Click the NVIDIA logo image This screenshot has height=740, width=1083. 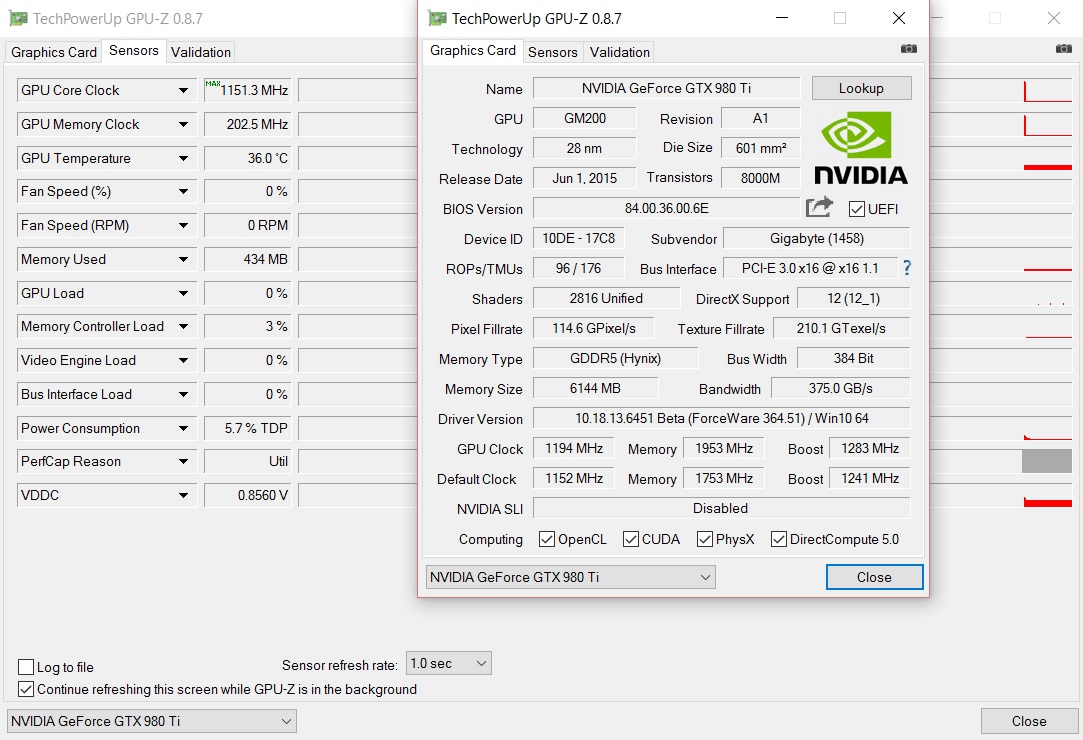pyautogui.click(x=860, y=149)
